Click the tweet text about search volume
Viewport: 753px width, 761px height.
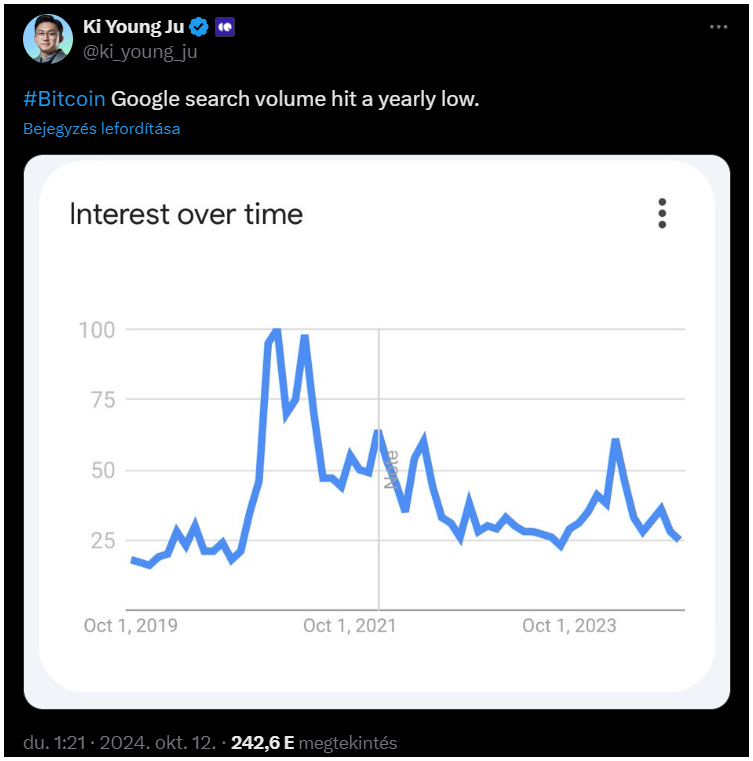tap(295, 99)
